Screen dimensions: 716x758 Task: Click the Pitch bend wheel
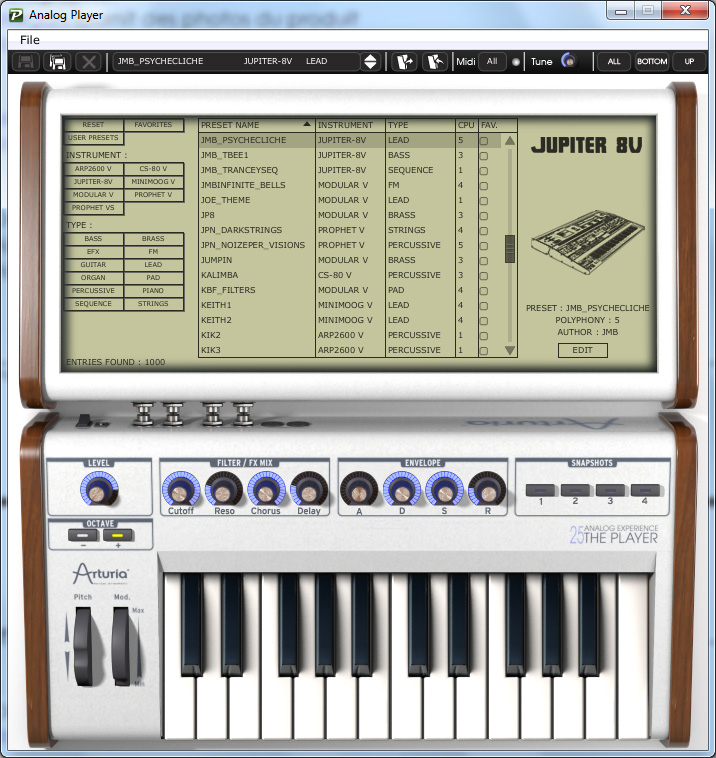(83, 646)
